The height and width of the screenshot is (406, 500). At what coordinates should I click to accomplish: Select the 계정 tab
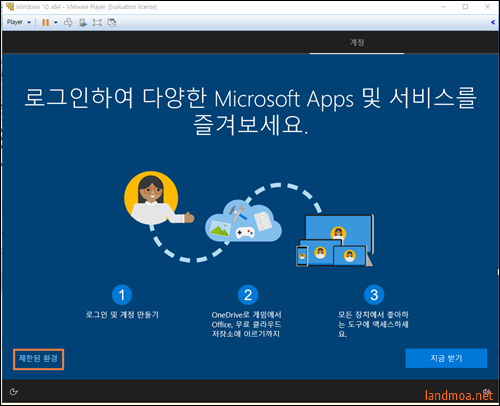point(357,42)
